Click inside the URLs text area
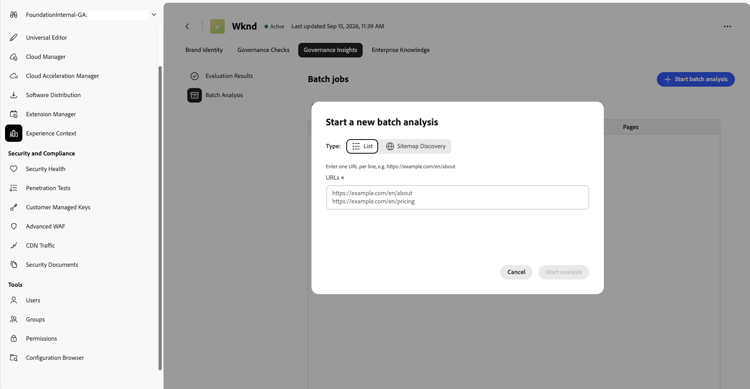Image resolution: width=750 pixels, height=389 pixels. pos(457,197)
